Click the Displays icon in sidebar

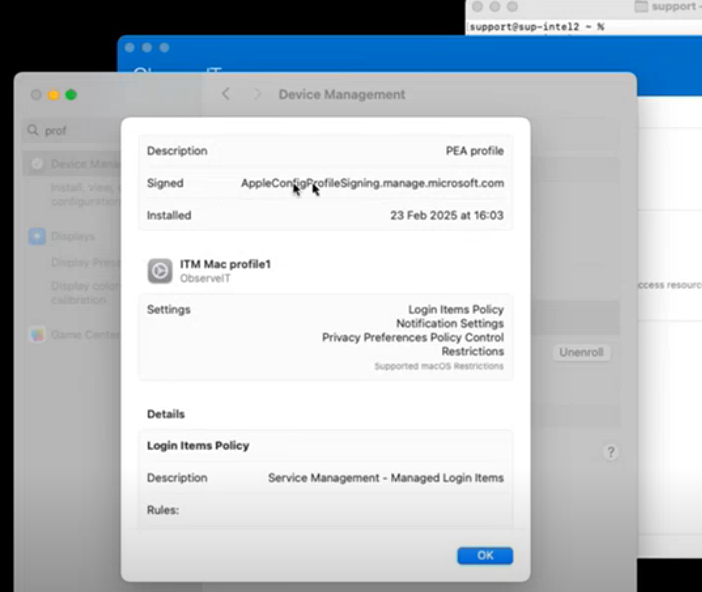tap(37, 236)
